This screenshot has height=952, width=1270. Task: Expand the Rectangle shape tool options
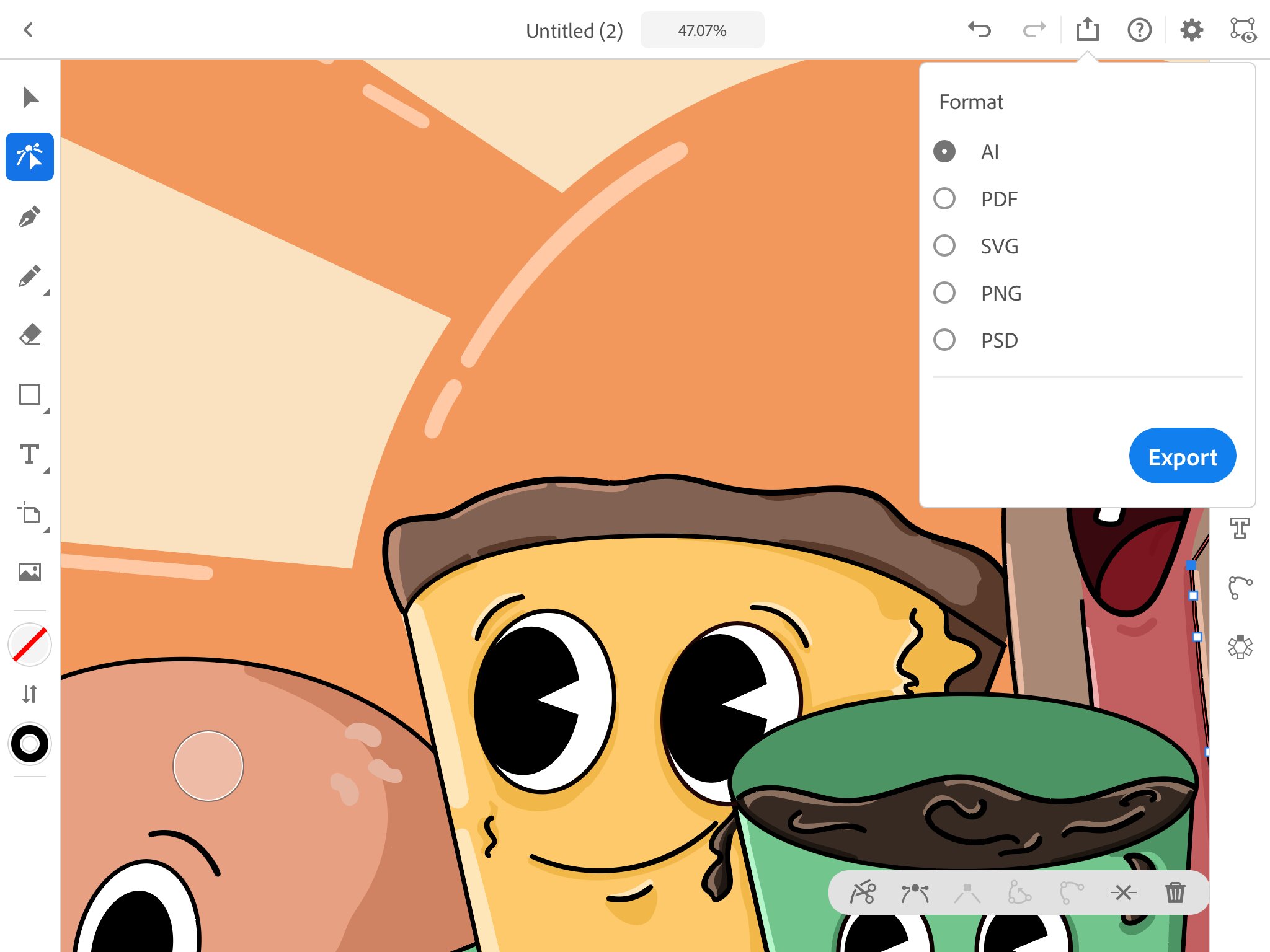tap(47, 411)
